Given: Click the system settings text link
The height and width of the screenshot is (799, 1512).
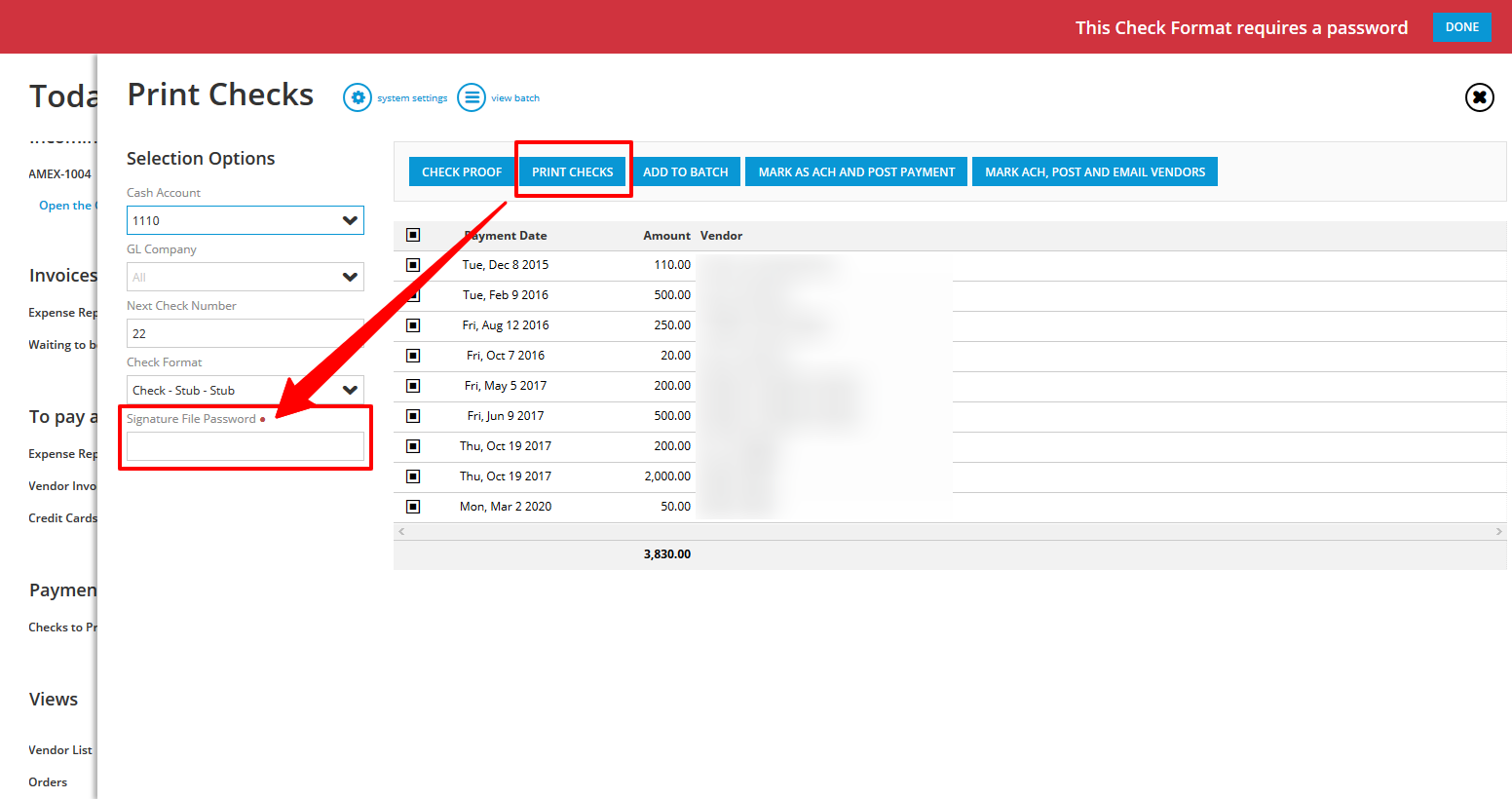Looking at the screenshot, I should click(412, 98).
